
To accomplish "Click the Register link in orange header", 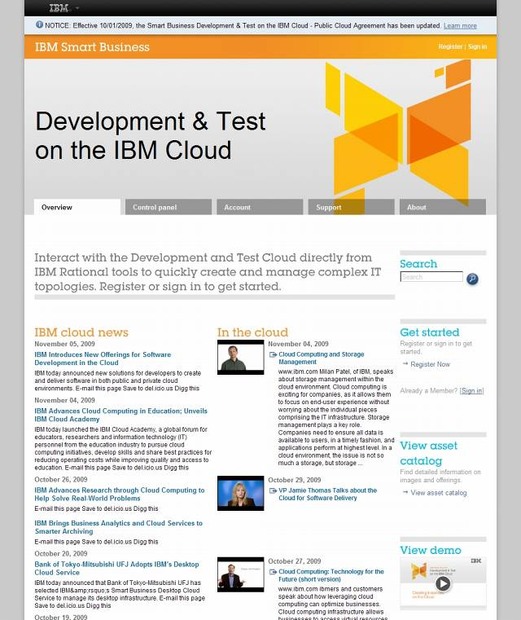I will [450, 47].
